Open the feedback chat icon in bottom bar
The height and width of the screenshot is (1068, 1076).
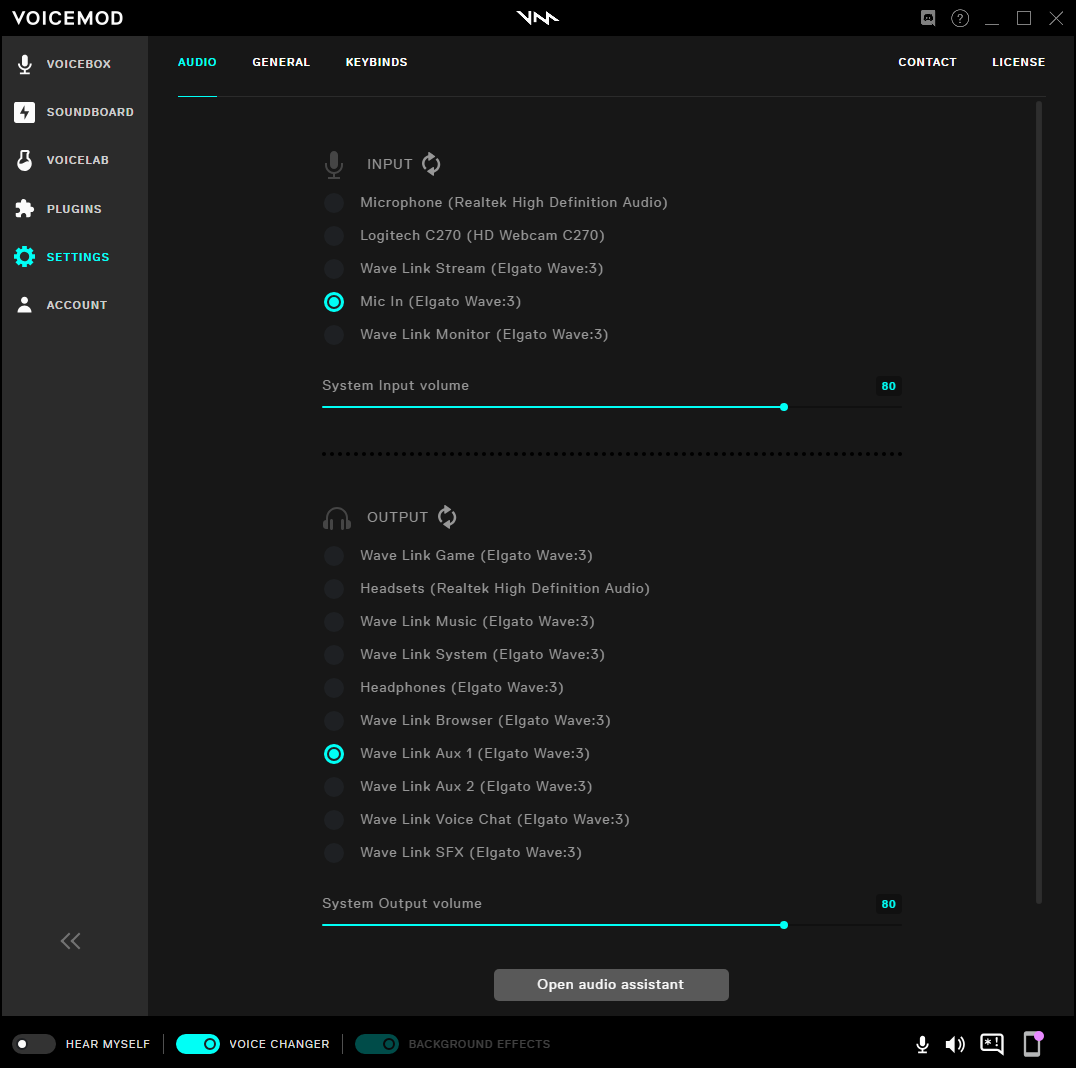click(992, 1044)
